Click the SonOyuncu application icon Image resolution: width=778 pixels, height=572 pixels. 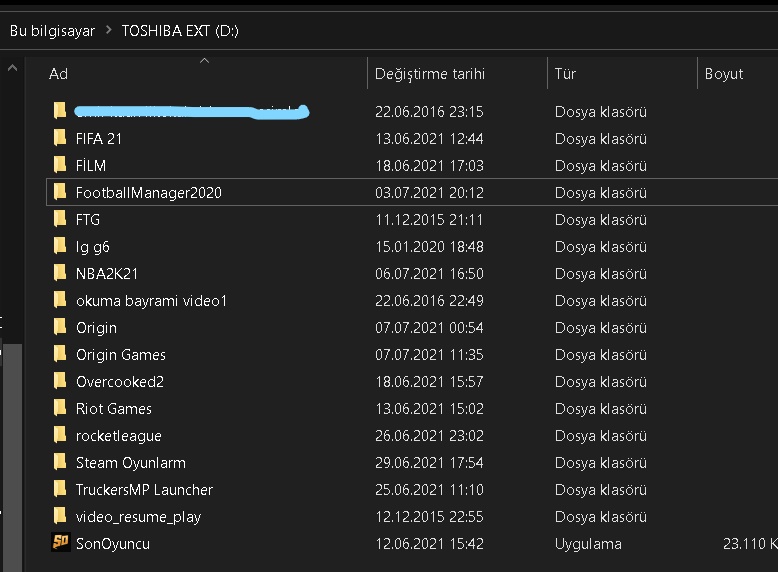coord(61,542)
